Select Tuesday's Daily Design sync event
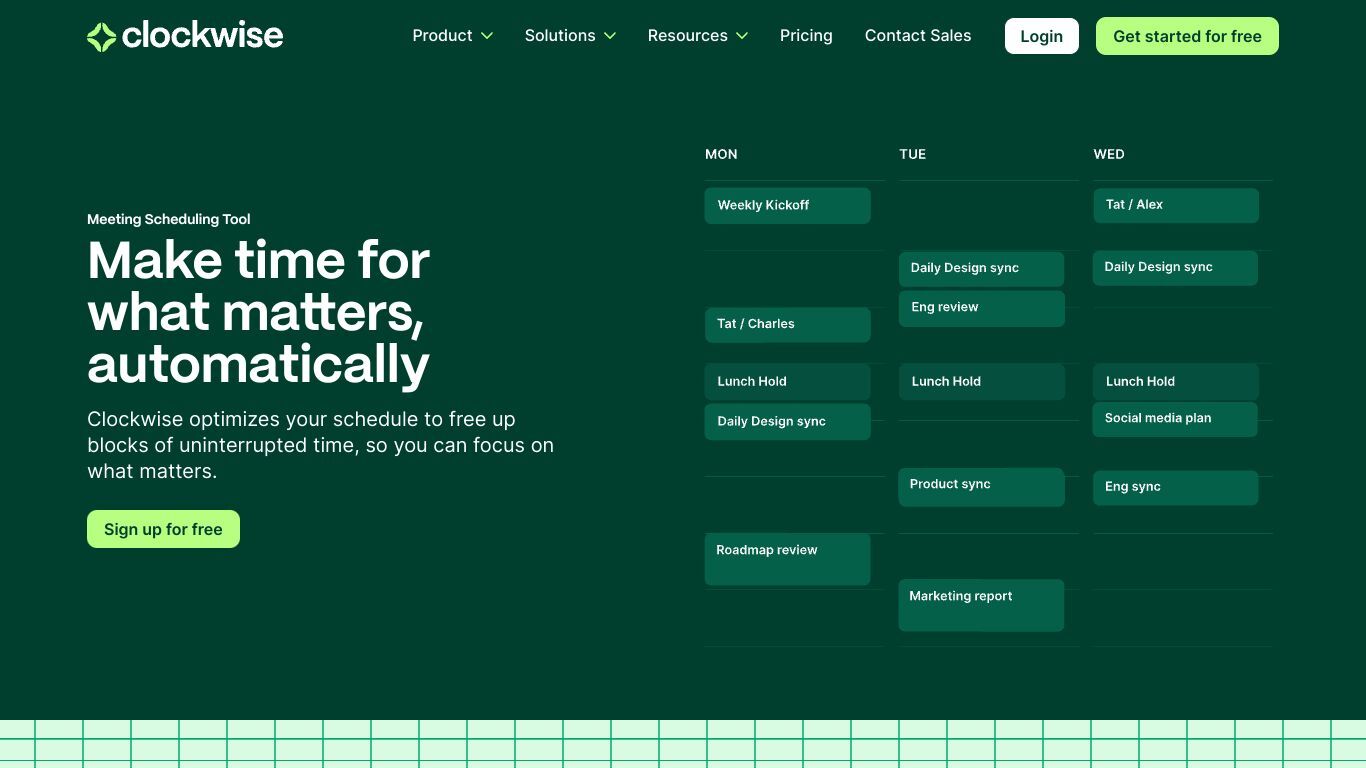1366x768 pixels. (981, 269)
